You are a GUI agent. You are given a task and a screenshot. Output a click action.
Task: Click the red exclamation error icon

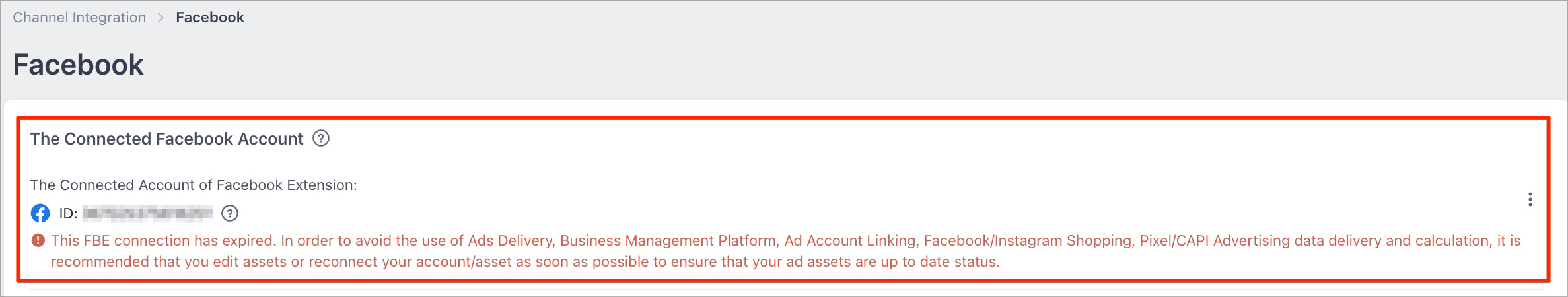[38, 240]
